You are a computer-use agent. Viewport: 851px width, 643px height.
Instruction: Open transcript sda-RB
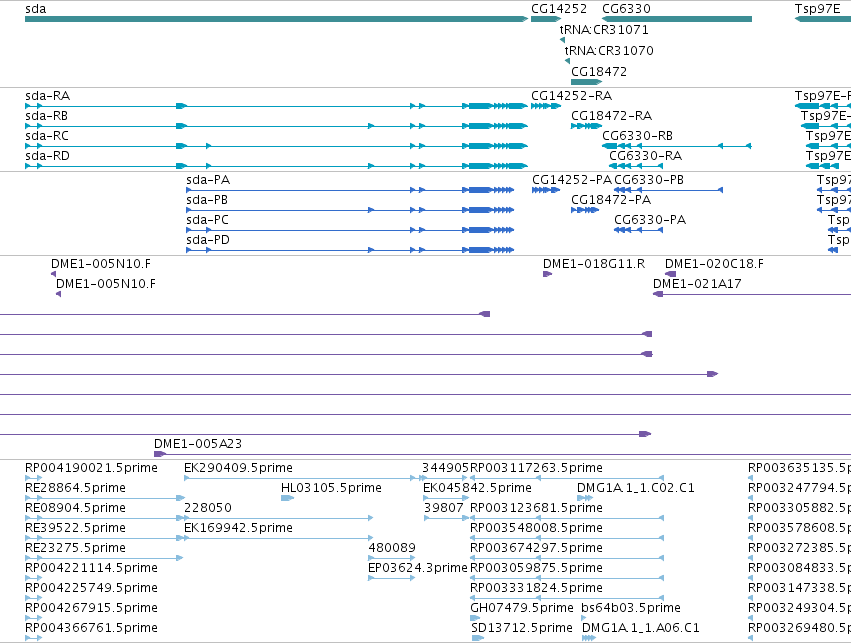tap(276, 126)
